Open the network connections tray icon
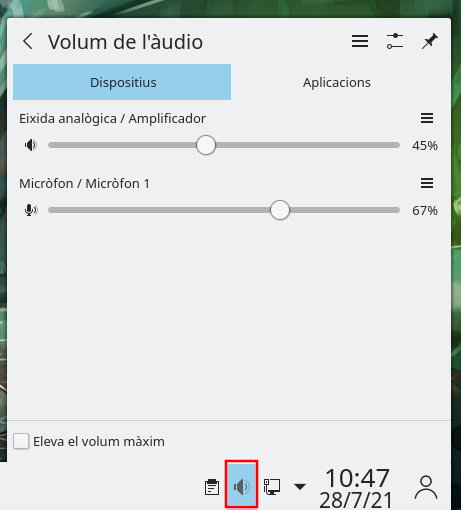 click(272, 487)
